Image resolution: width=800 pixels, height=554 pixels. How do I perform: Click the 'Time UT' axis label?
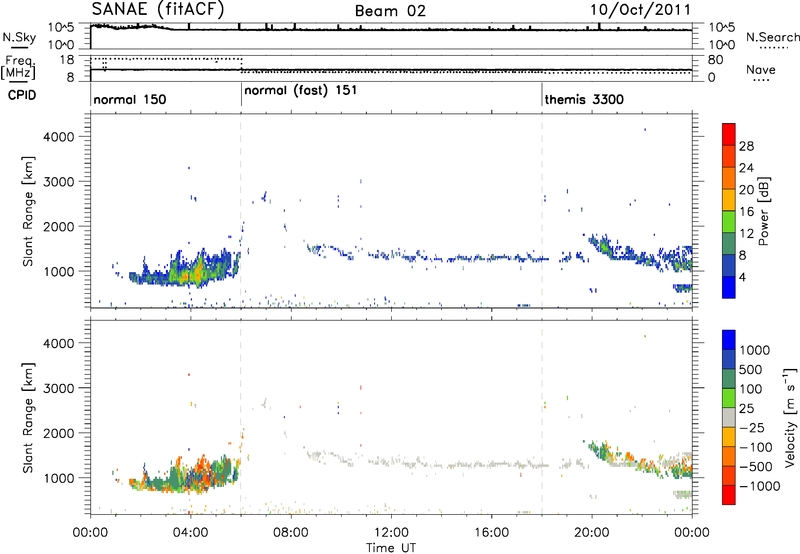pos(391,547)
